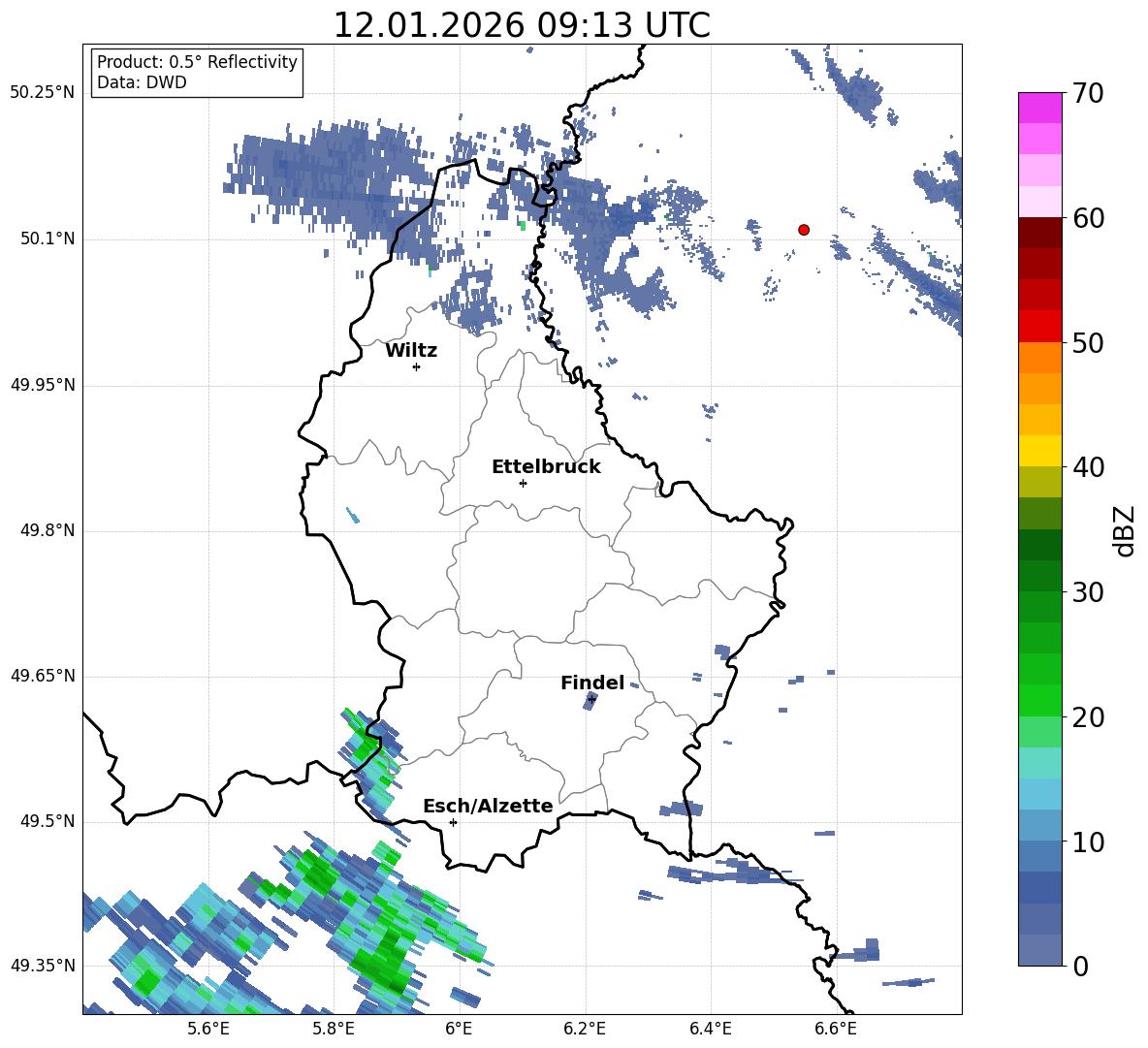The width and height of the screenshot is (1148, 1048).
Task: Click the Esch/Alzette station cross marker
Action: click(453, 822)
